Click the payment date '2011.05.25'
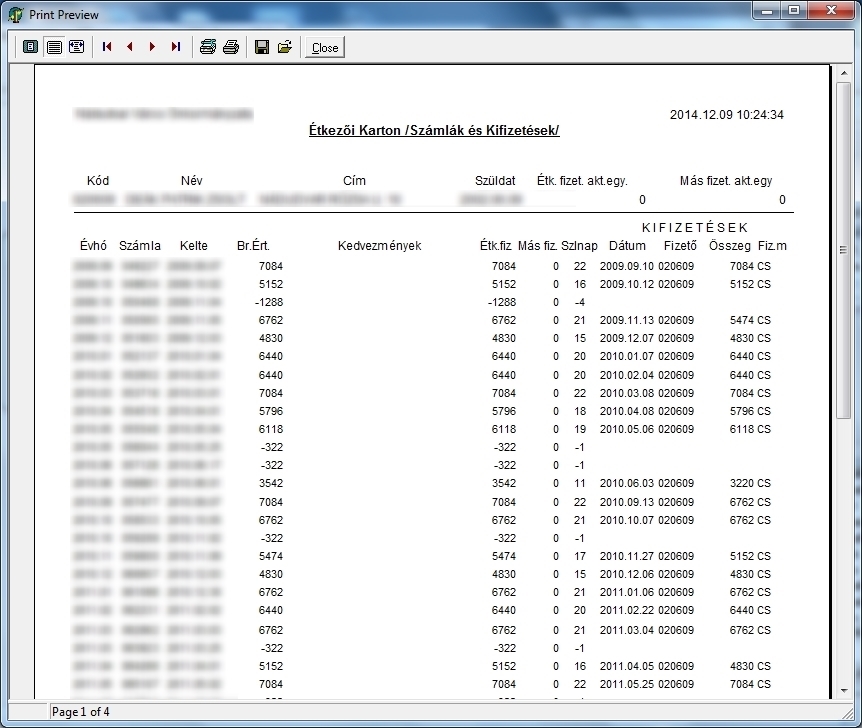This screenshot has width=862, height=728. (627, 684)
